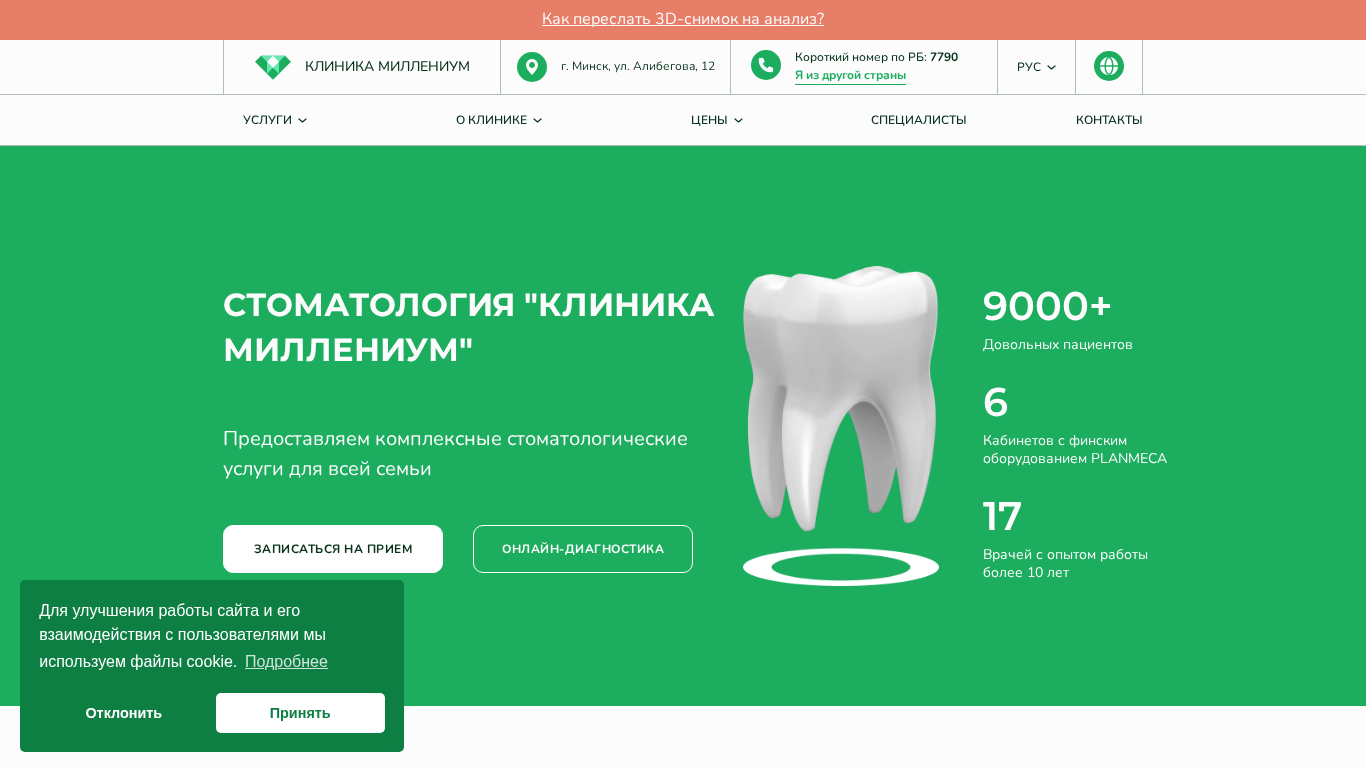The image size is (1366, 768).
Task: Open the СПЕЦИАЛИСТЫ page
Action: click(919, 120)
